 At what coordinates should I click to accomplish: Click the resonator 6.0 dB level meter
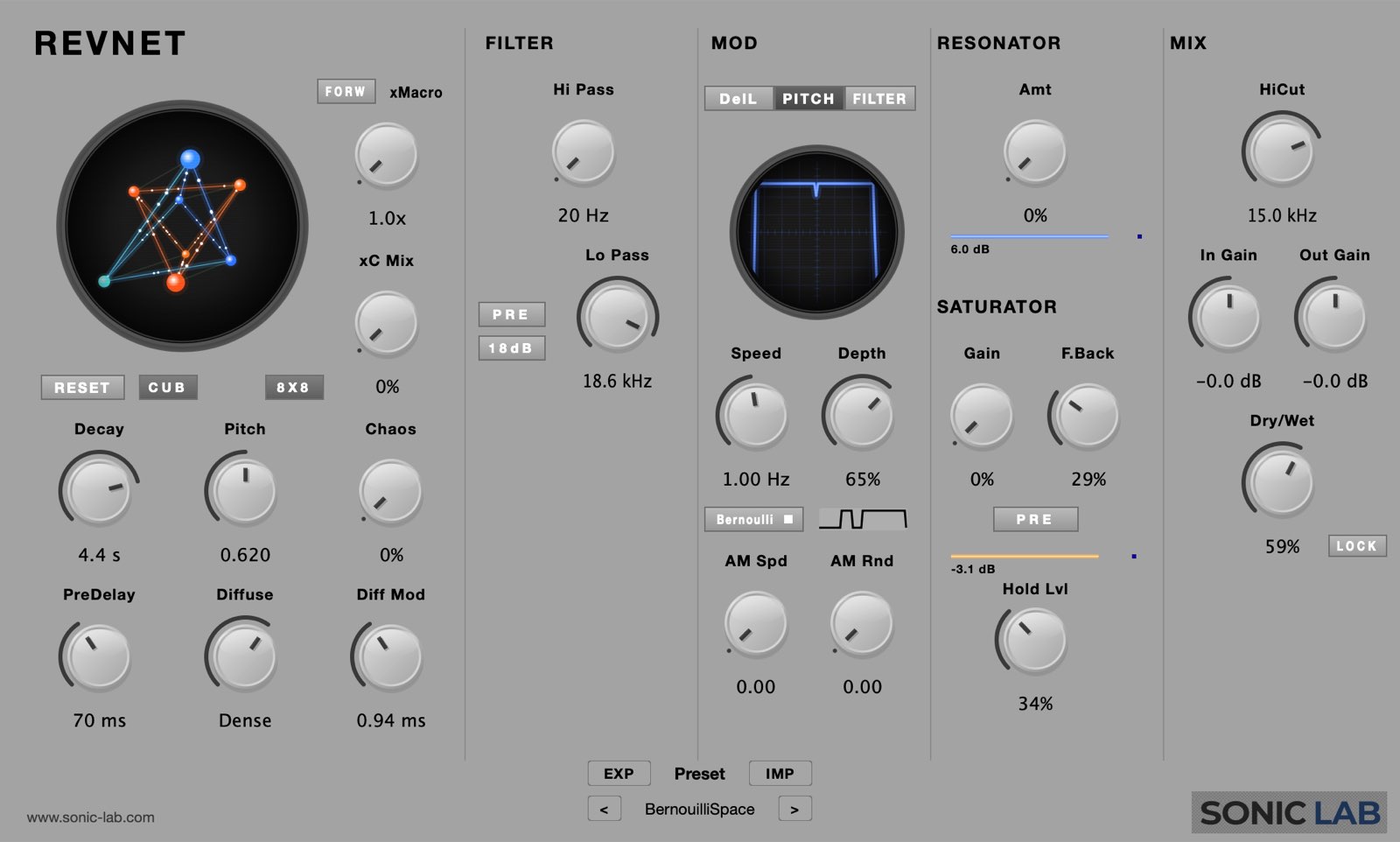coord(1046,236)
